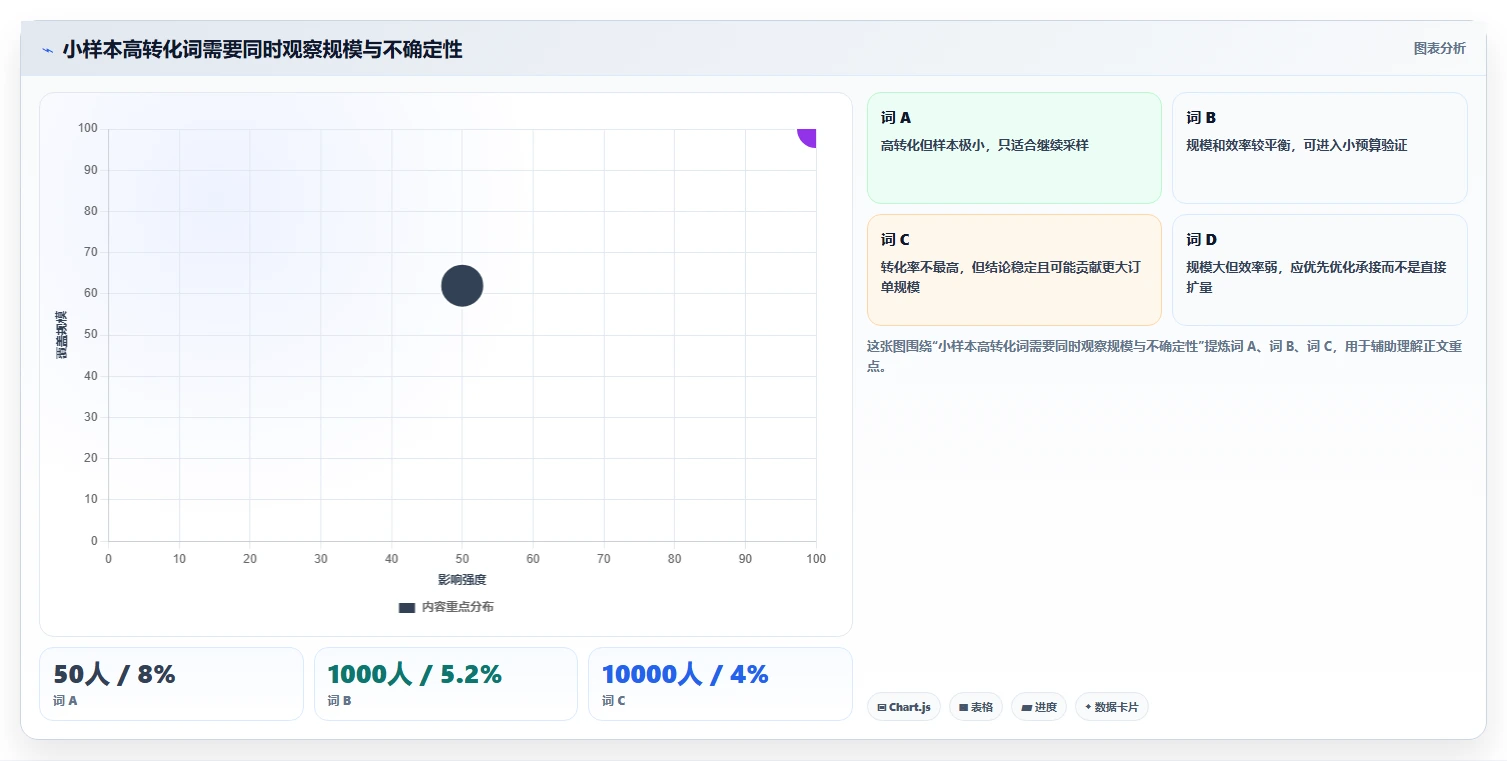Viewport: 1507px width, 761px height.
Task: Click the dark center bubble on chart
Action: [462, 286]
